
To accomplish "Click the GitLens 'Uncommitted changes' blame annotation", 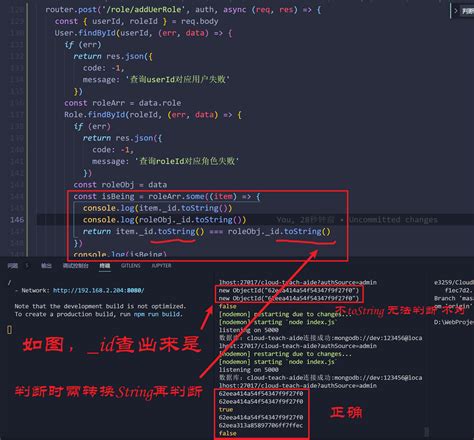I will point(393,220).
